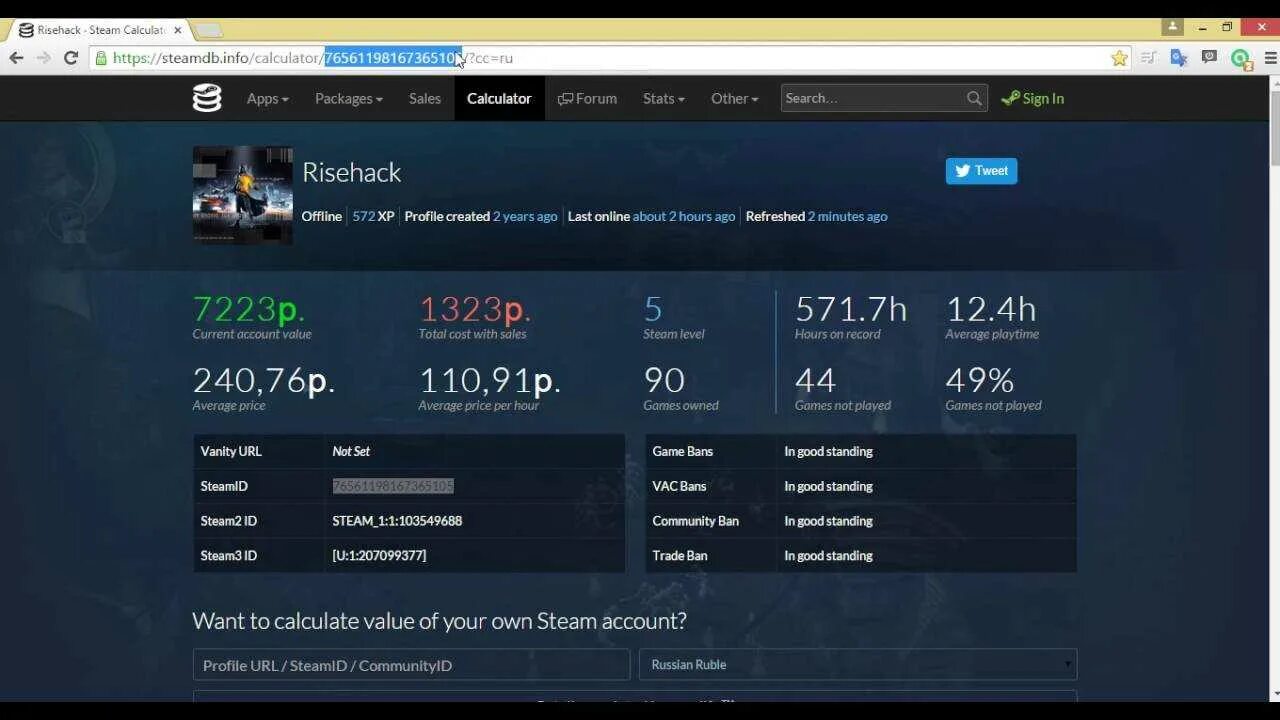The height and width of the screenshot is (720, 1280).
Task: Switch to the Calculator tab
Action: click(499, 98)
